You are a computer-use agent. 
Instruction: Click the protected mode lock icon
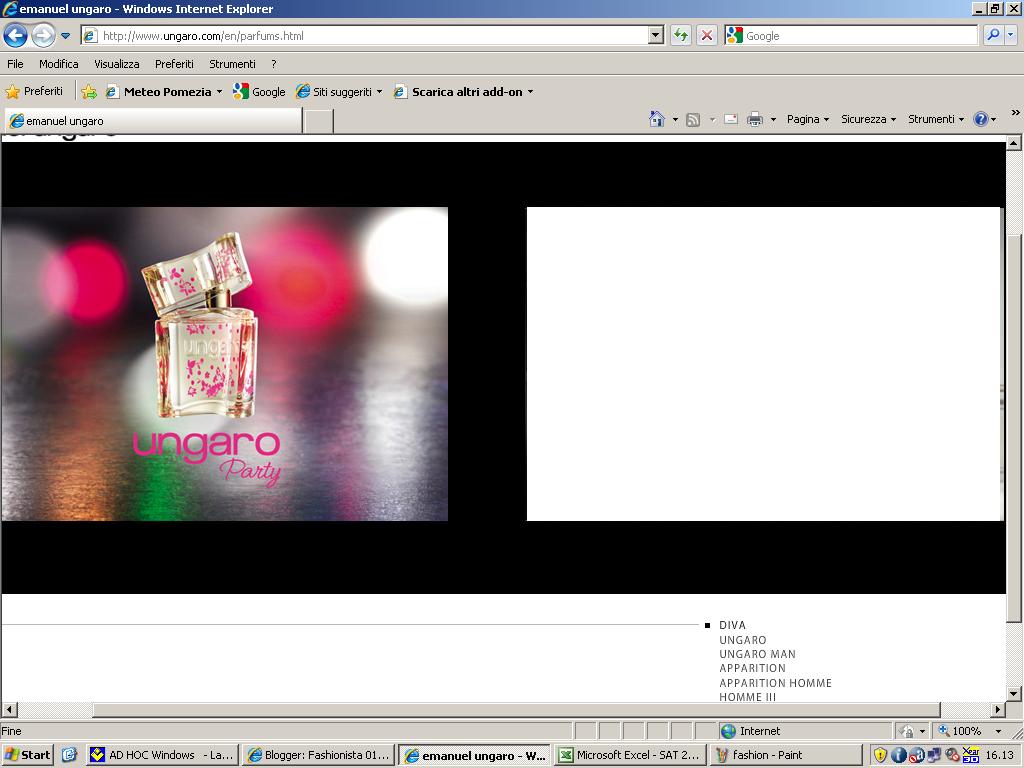click(x=906, y=731)
